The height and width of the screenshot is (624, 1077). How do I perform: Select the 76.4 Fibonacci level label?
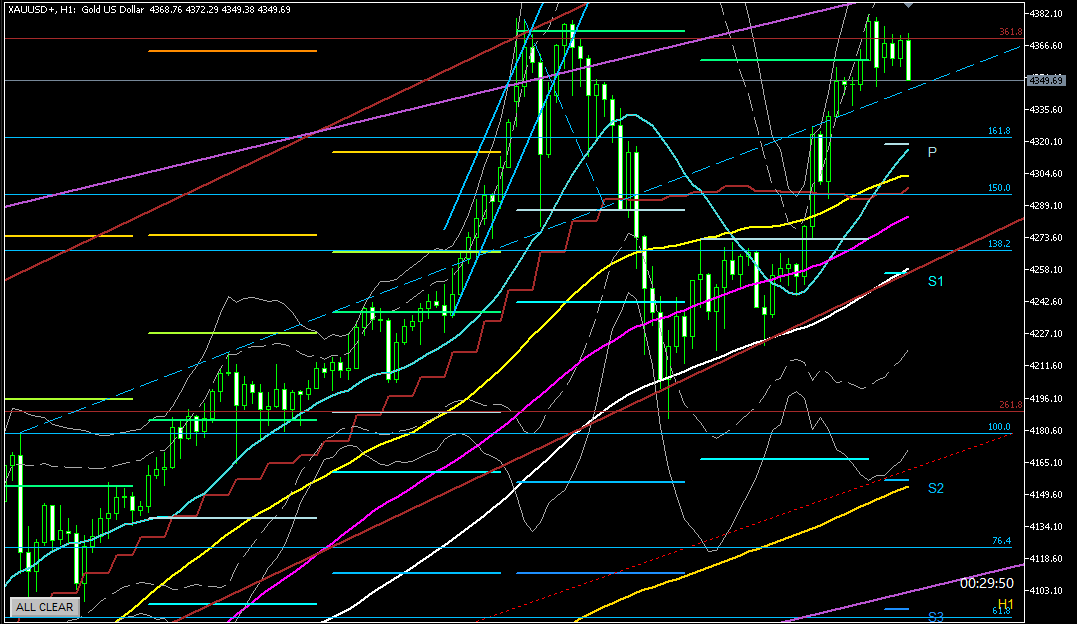pyautogui.click(x=1001, y=541)
